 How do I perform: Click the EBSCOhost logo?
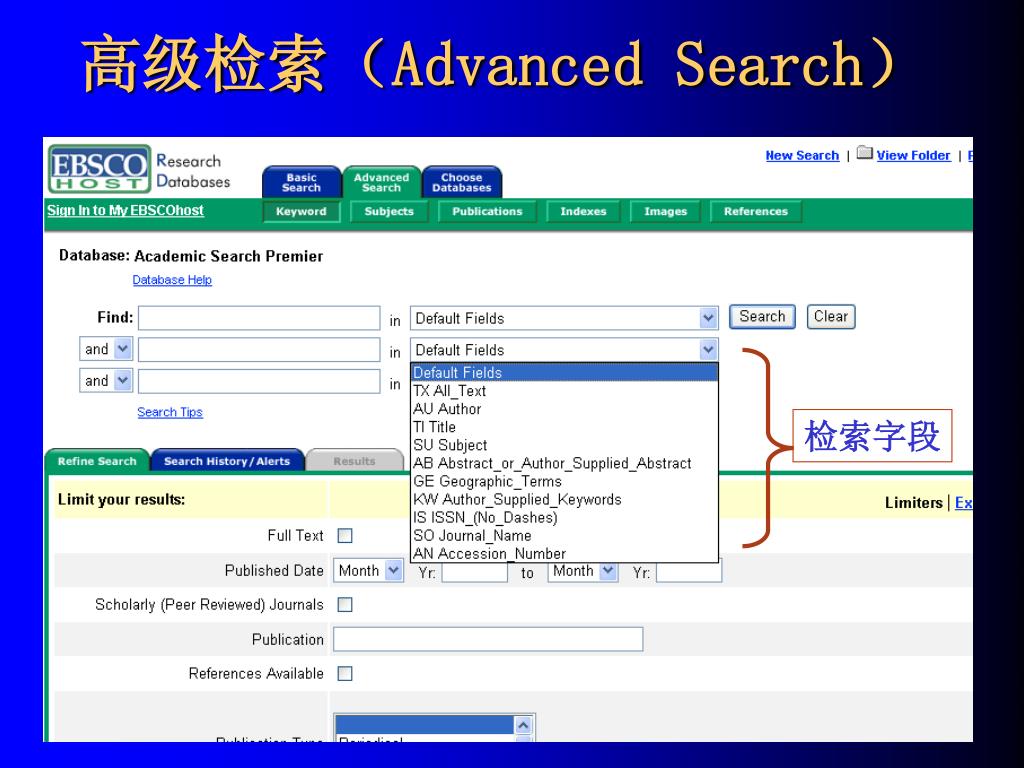[x=99, y=169]
